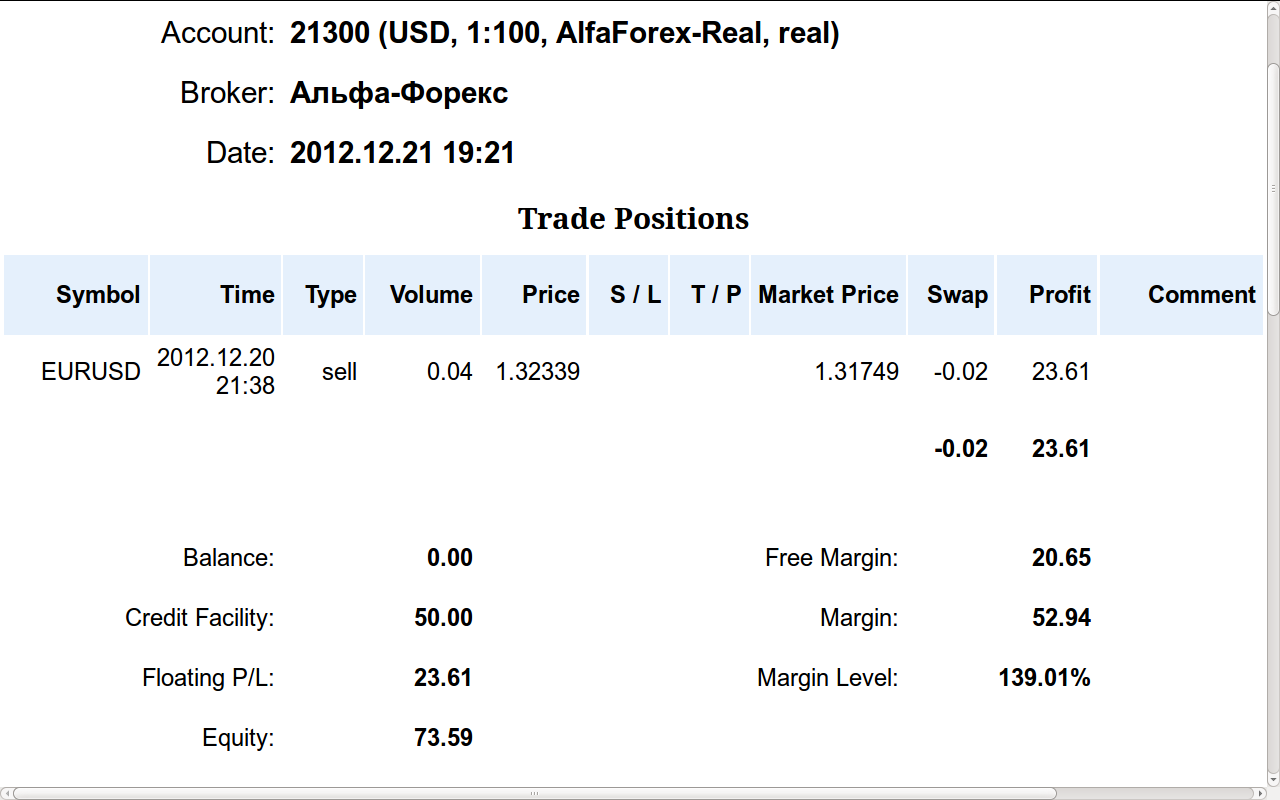
Task: Select the EURUSD symbol cell
Action: pyautogui.click(x=91, y=372)
